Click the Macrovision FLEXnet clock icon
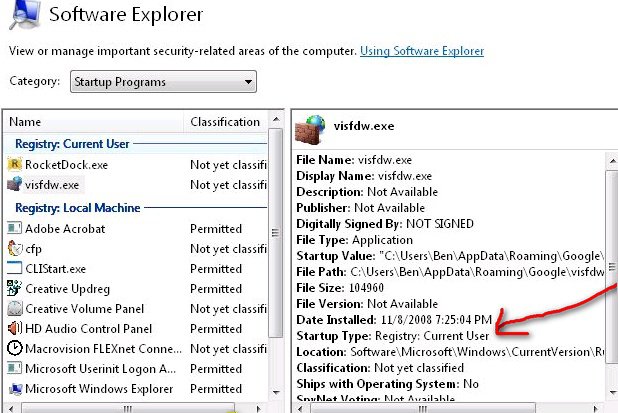The height and width of the screenshot is (413, 618). pos(15,348)
